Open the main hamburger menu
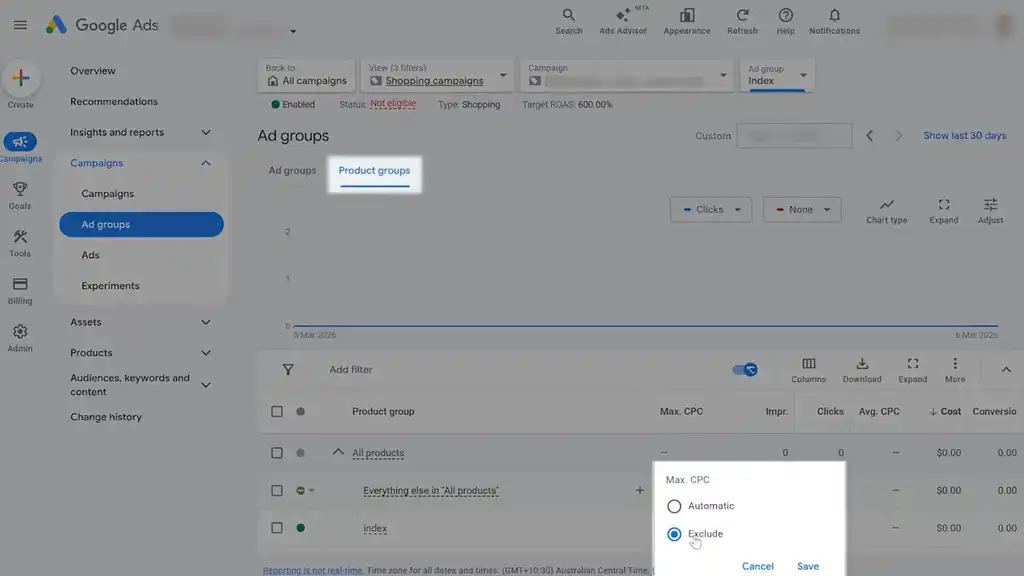 [20, 25]
